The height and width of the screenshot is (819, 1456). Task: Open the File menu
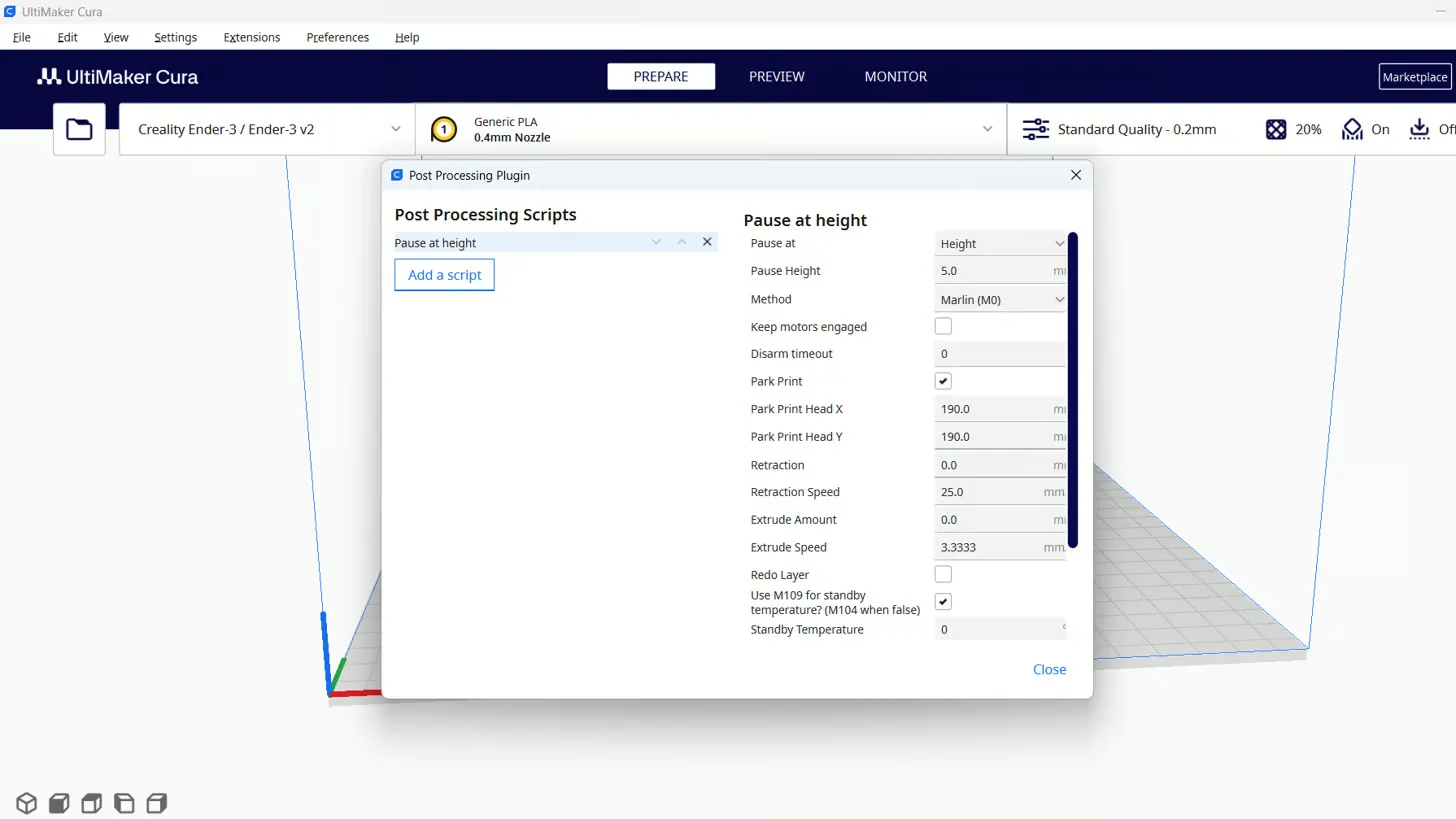point(22,37)
